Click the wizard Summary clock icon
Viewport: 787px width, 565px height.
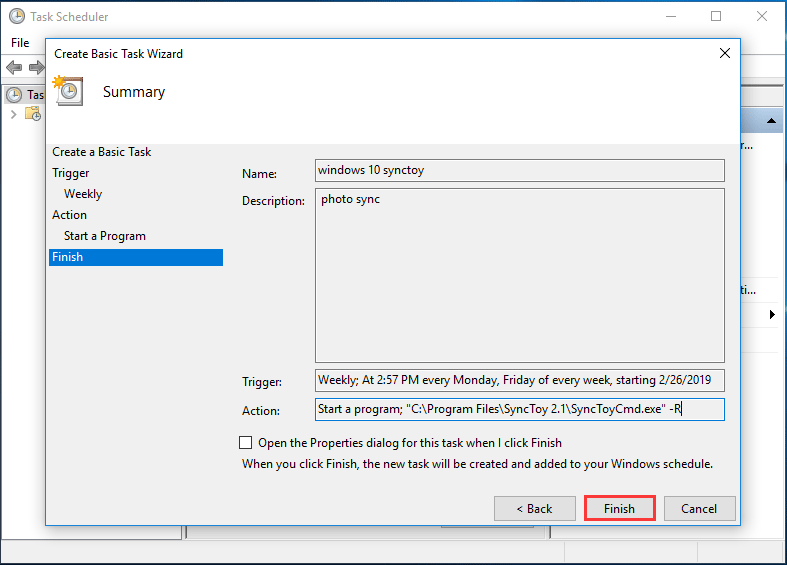tap(68, 91)
